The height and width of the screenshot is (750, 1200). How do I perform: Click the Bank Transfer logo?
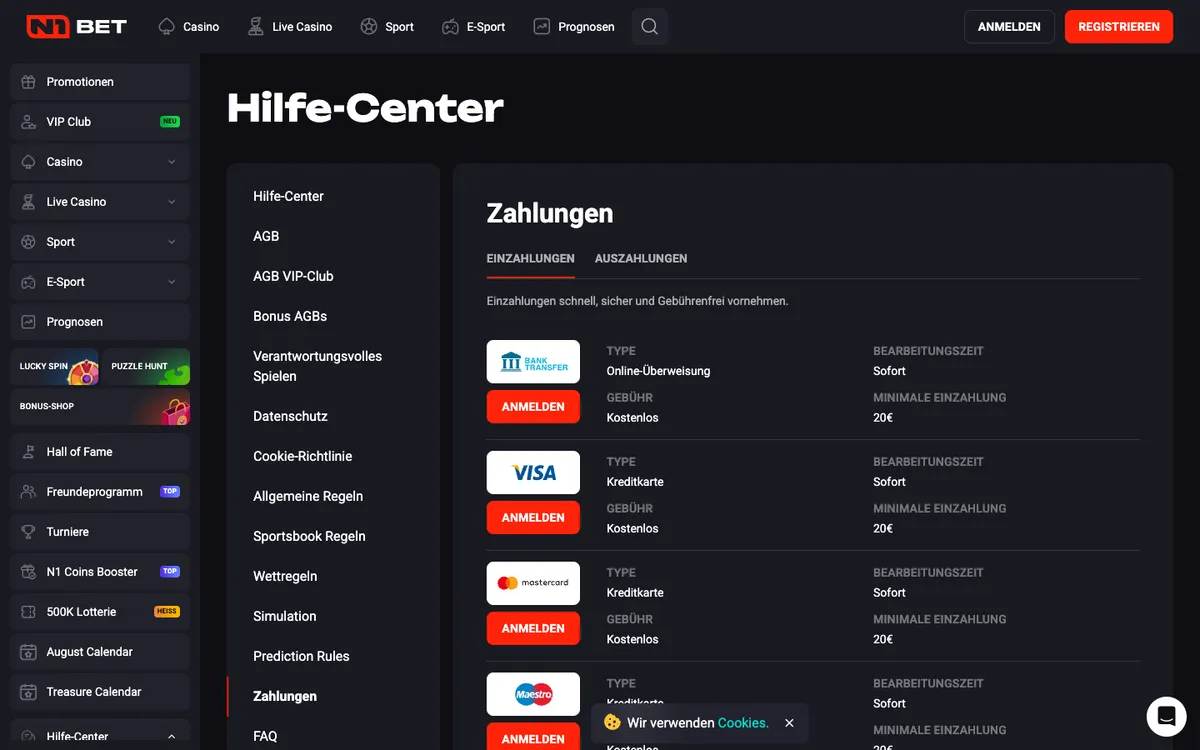point(533,362)
